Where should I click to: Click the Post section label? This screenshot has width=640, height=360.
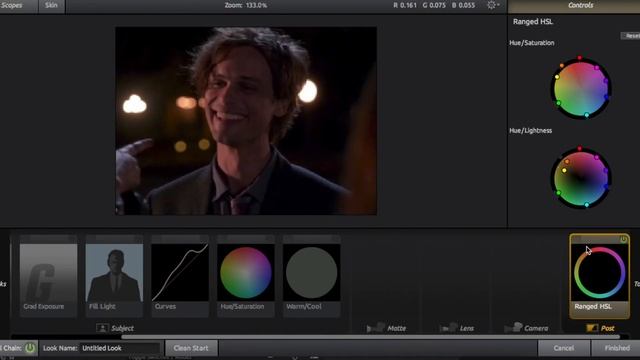pos(607,328)
